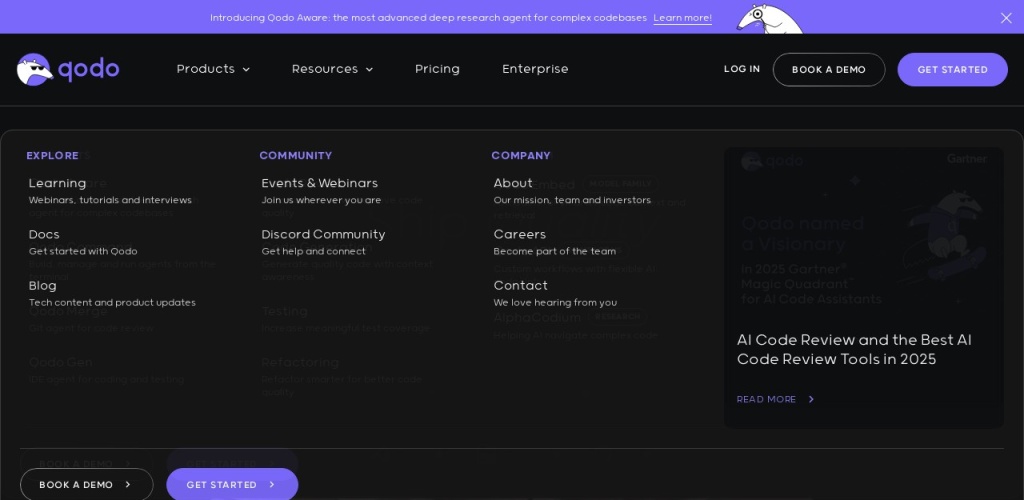Close the announcement banner
The width and height of the screenshot is (1024, 500).
pos(1006,18)
